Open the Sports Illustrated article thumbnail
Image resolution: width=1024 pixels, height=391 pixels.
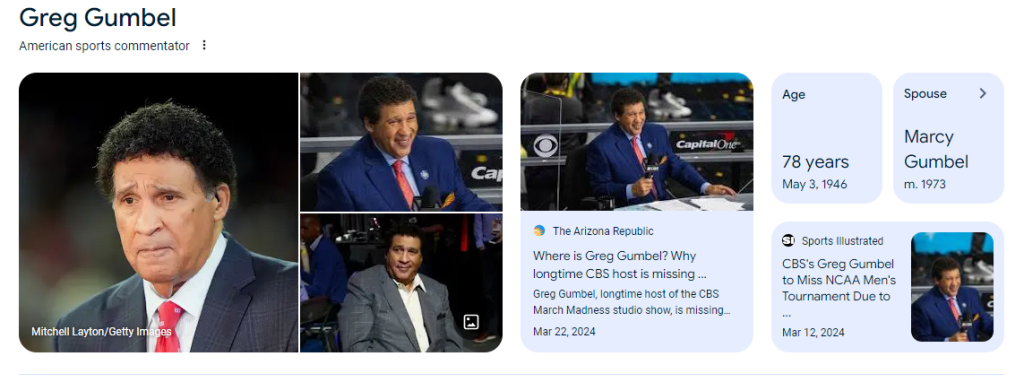click(x=952, y=287)
